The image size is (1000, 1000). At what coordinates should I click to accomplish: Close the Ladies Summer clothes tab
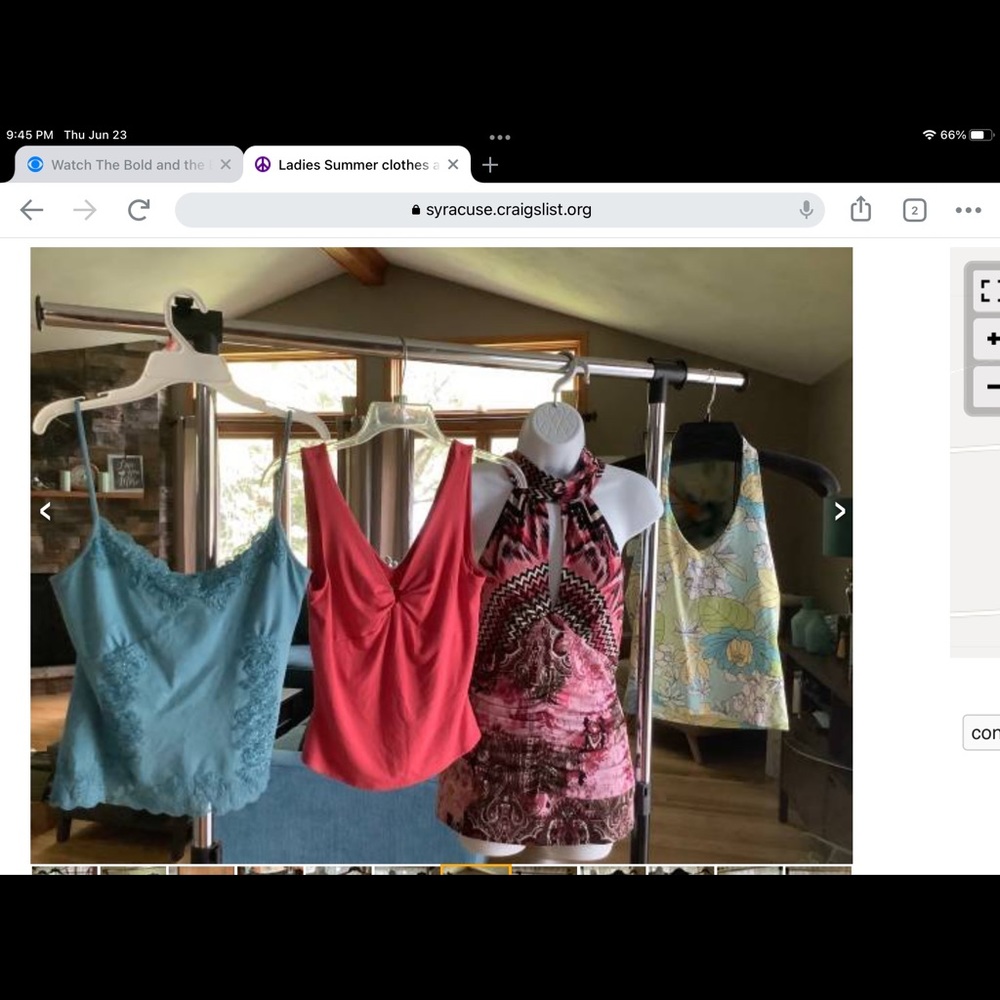(x=453, y=165)
